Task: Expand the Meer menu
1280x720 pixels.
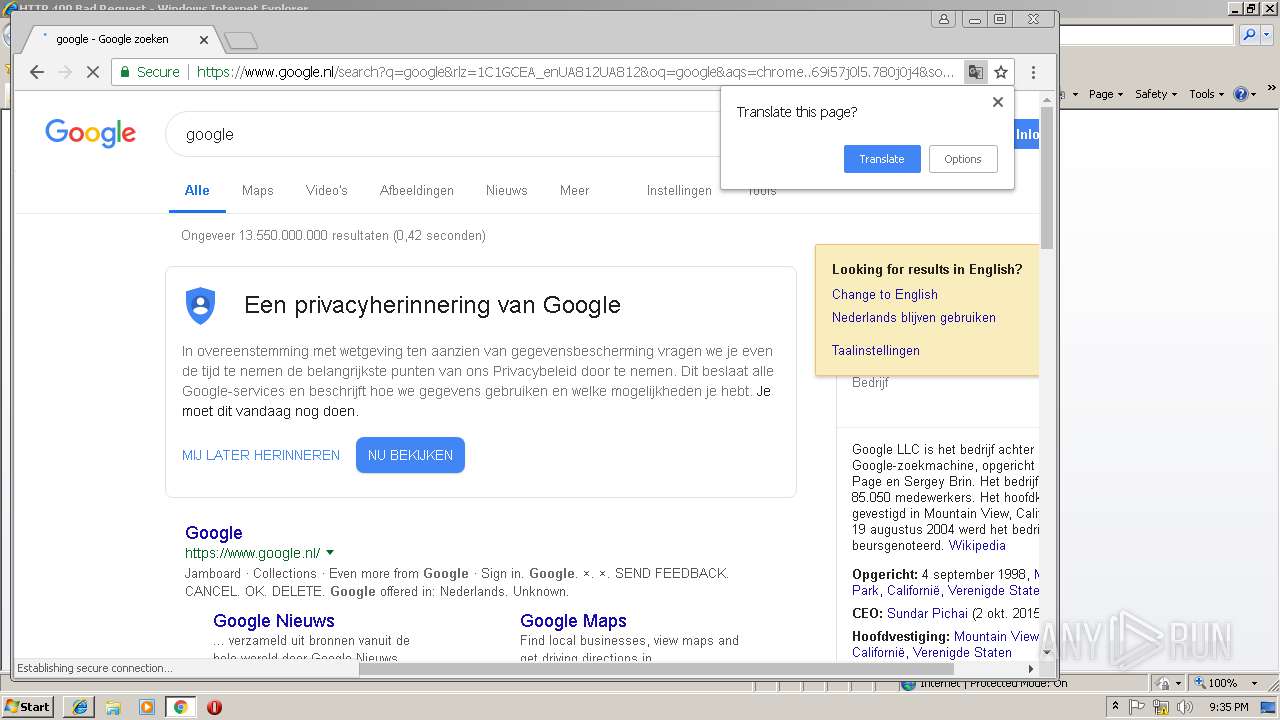Action: [574, 190]
